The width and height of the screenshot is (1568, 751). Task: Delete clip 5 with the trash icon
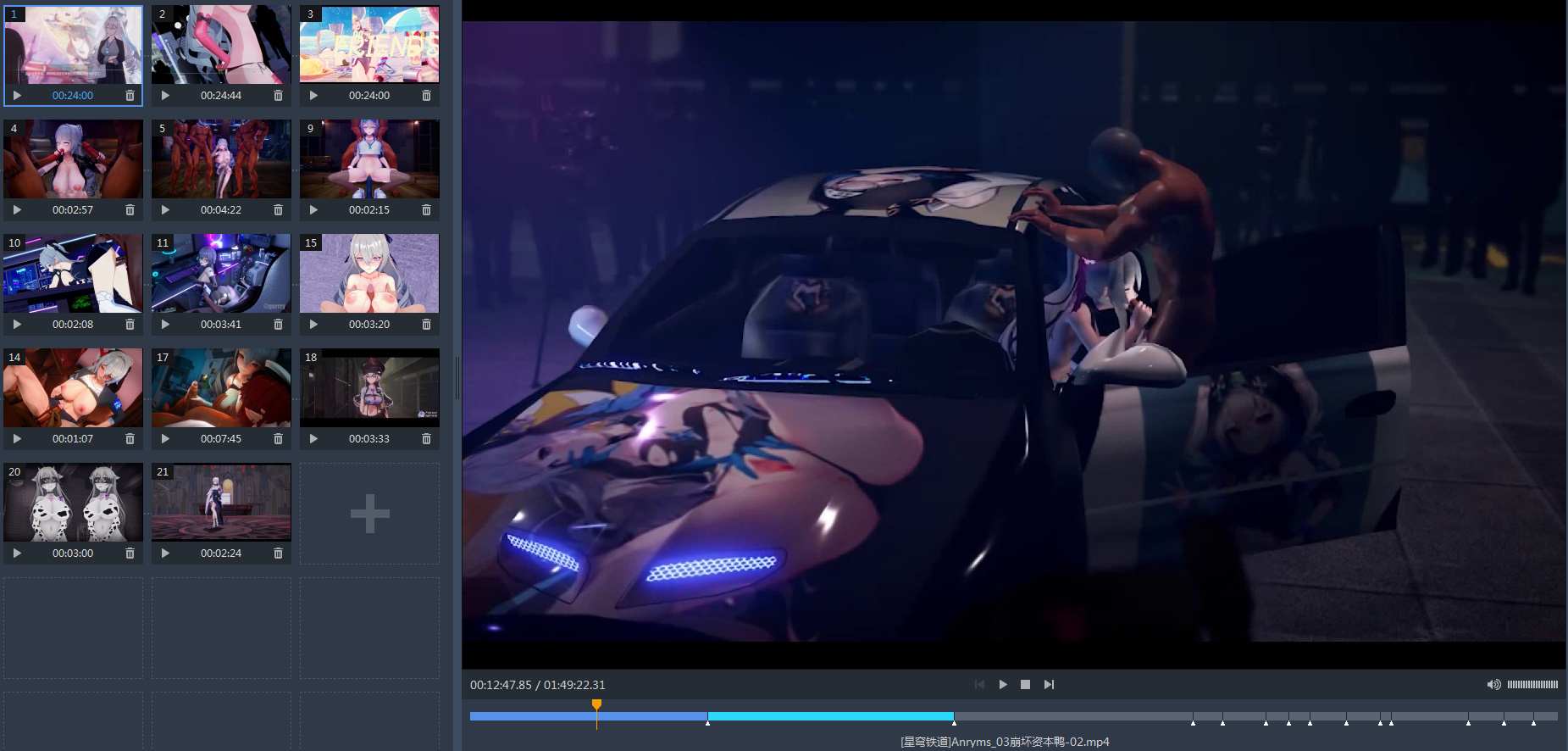point(278,210)
